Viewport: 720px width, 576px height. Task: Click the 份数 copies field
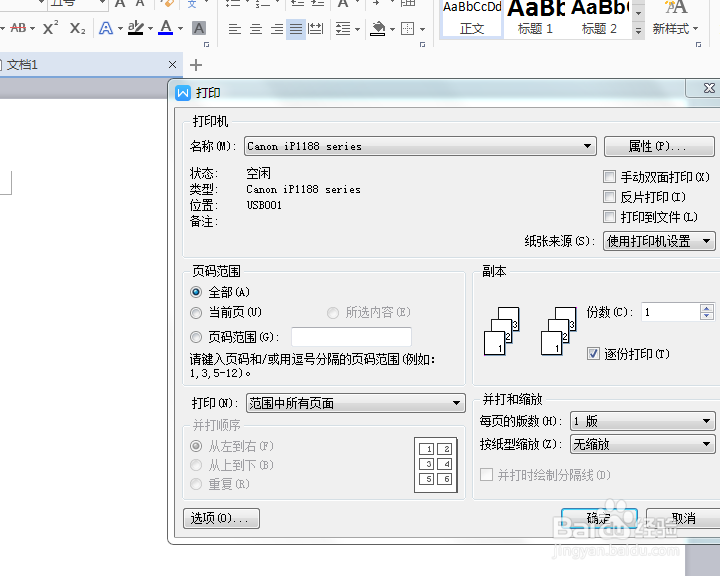point(670,312)
